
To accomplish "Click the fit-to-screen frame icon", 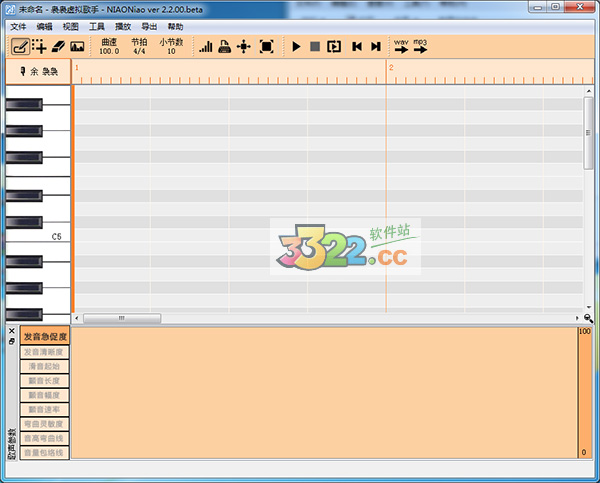I will point(266,47).
